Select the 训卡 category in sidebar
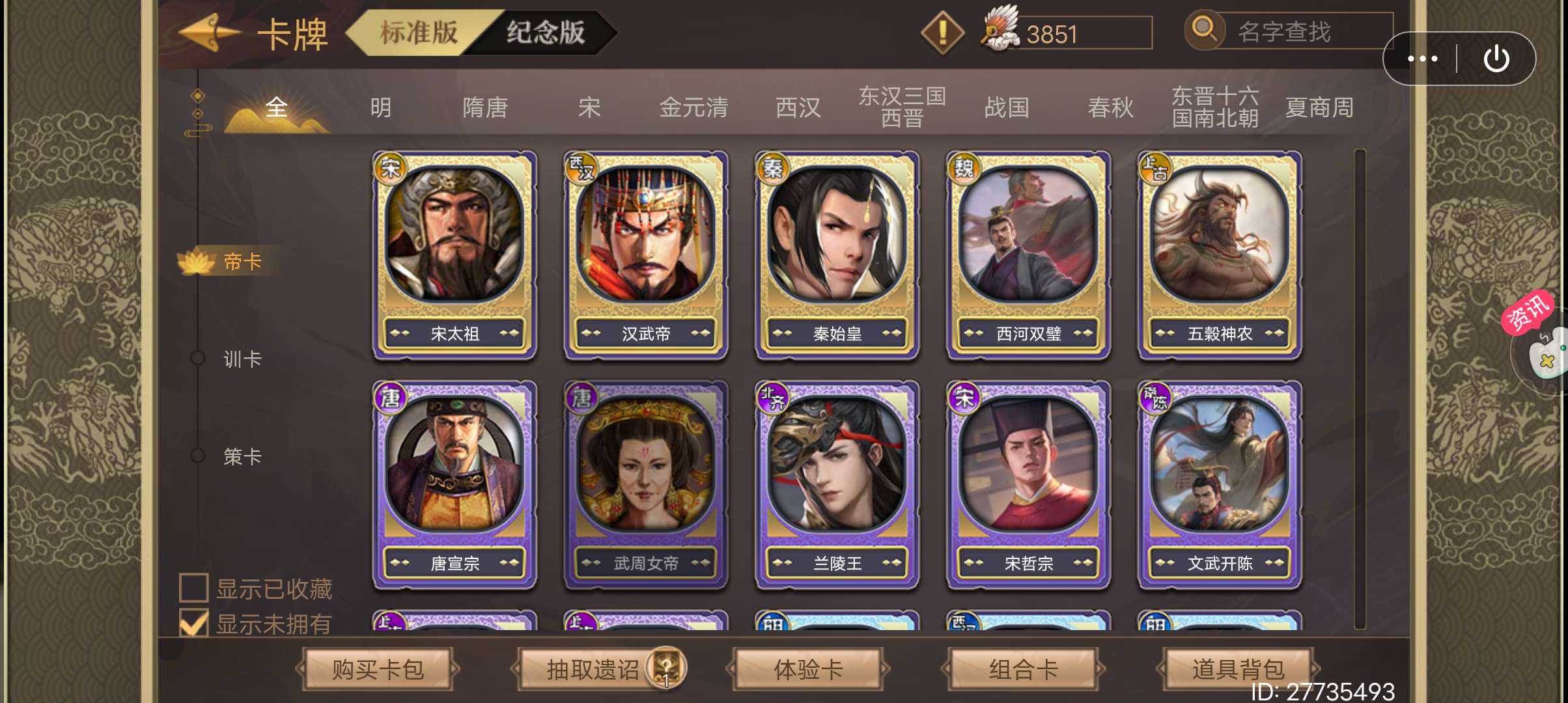1568x703 pixels. 242,359
